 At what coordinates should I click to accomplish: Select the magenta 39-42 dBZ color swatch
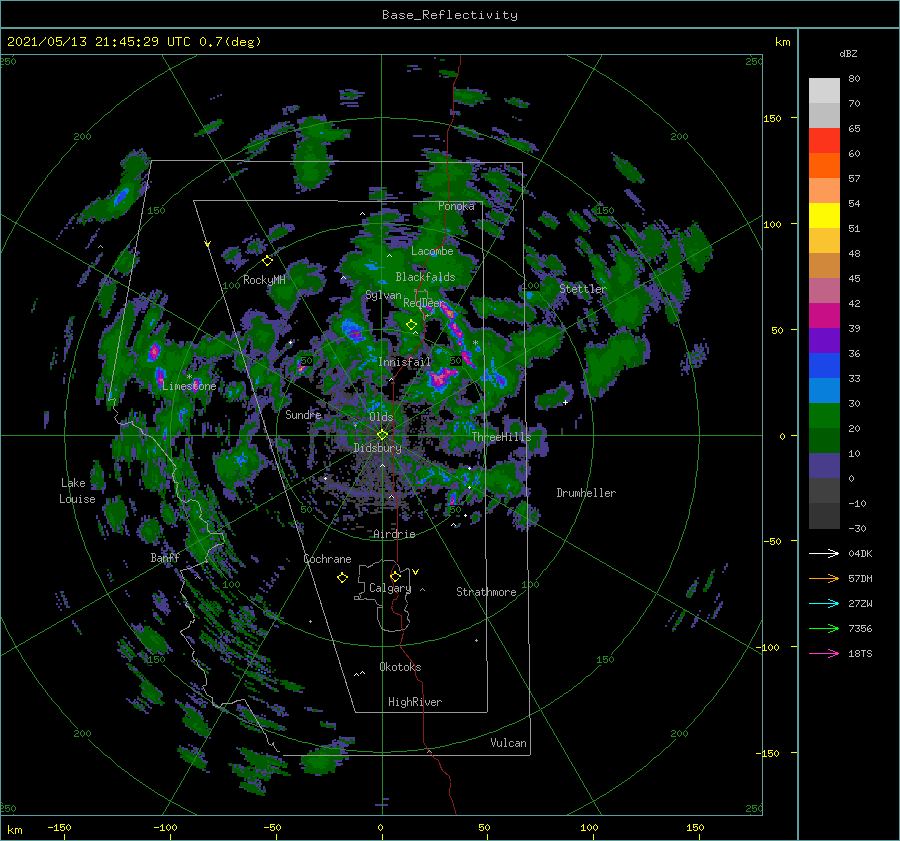pyautogui.click(x=824, y=316)
